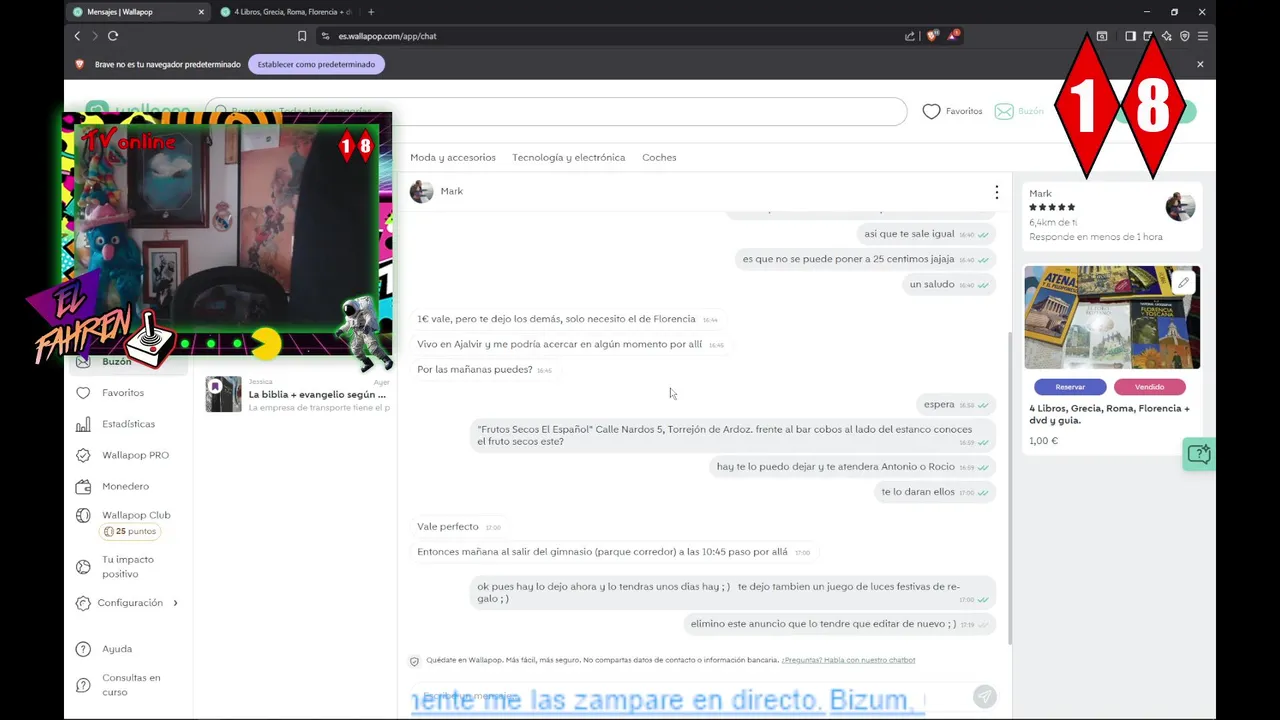
Task: Dismiss the default browser notification bar
Action: (1200, 64)
